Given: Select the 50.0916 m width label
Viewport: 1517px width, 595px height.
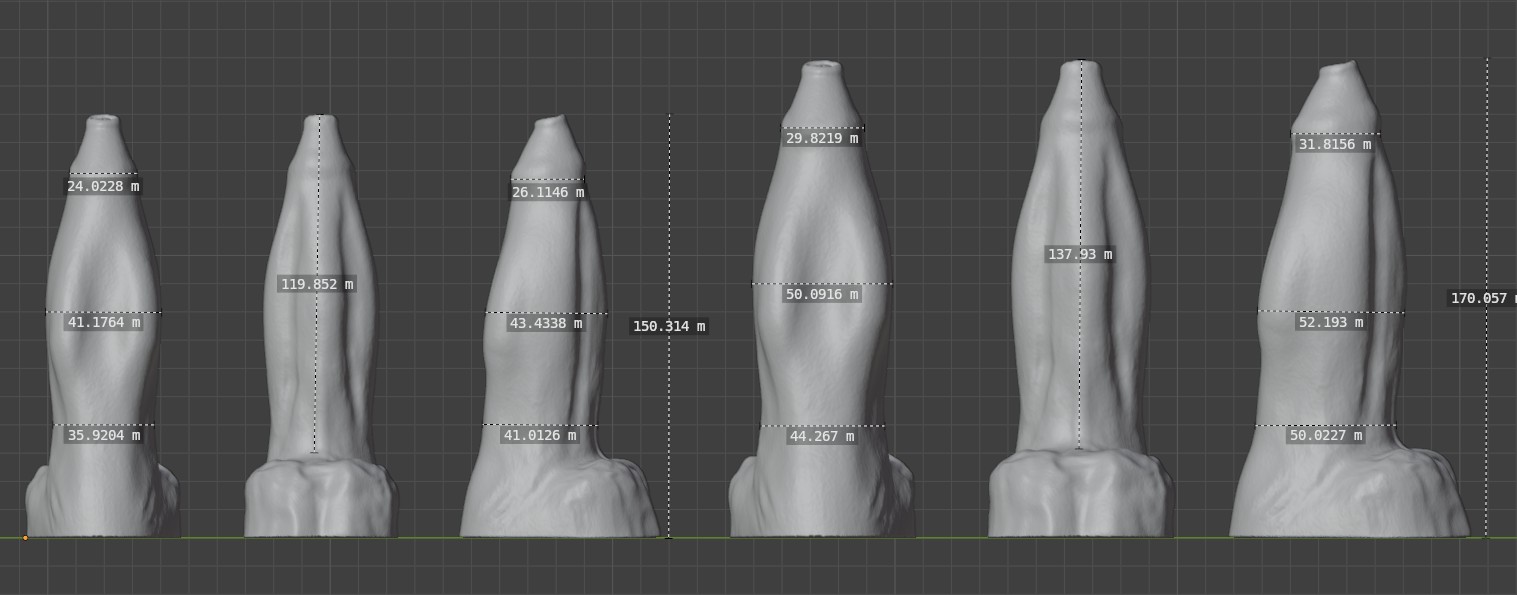Looking at the screenshot, I should [822, 295].
